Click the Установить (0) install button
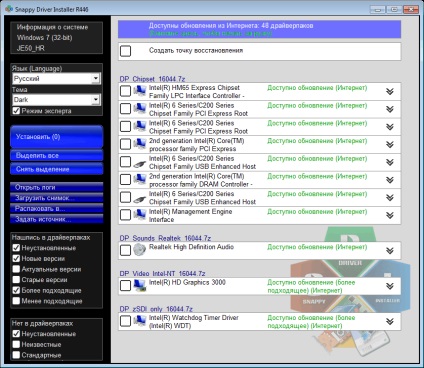The width and height of the screenshot is (424, 368). pos(57,137)
